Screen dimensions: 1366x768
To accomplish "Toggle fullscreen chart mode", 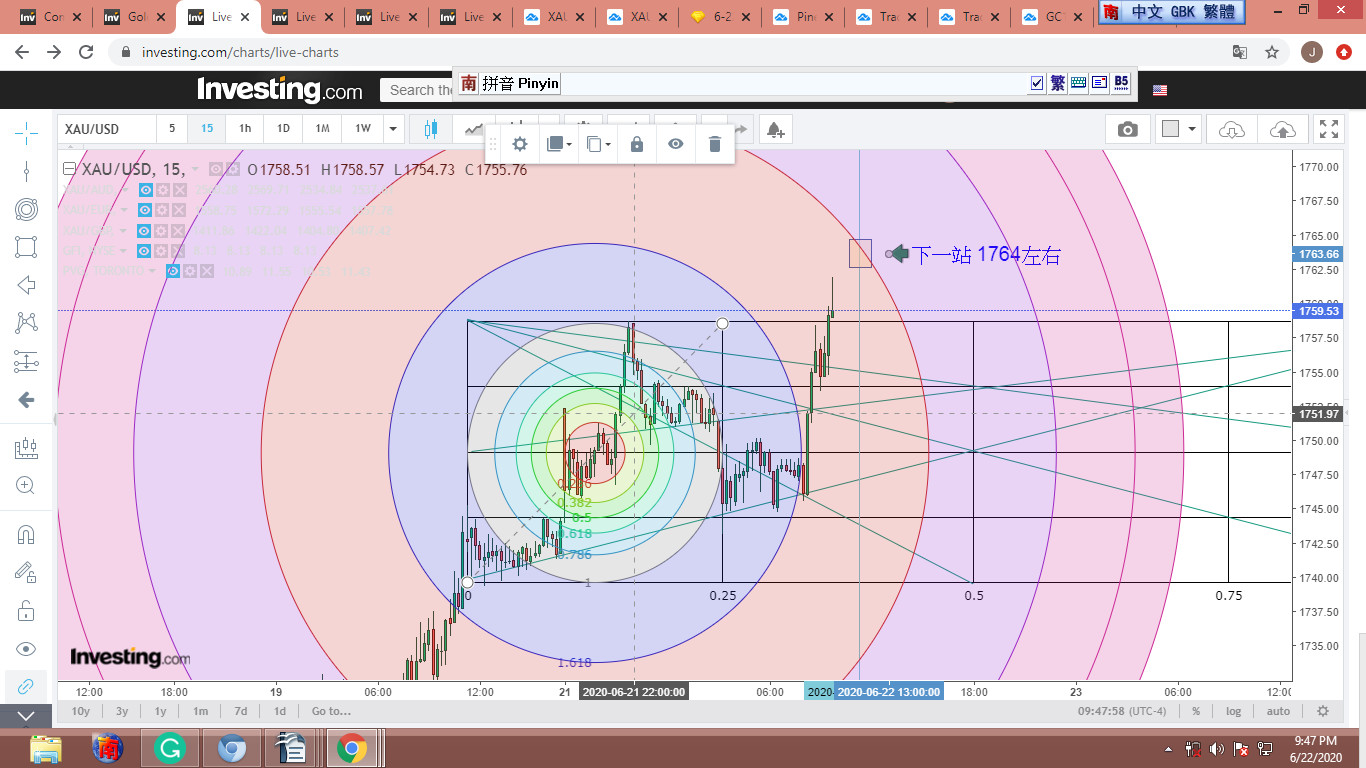I will (1329, 129).
